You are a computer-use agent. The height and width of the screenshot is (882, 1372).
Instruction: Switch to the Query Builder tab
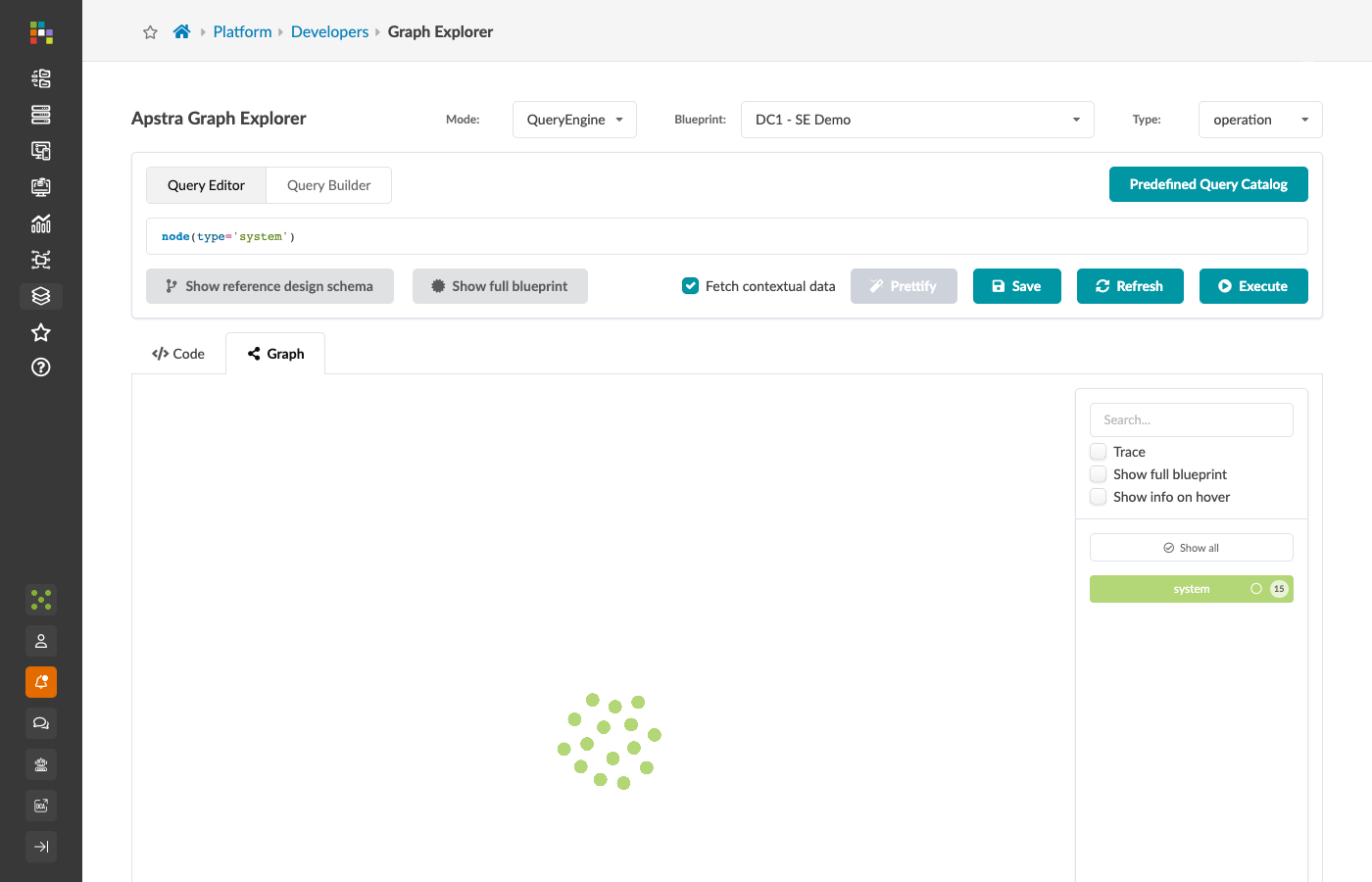coord(328,185)
